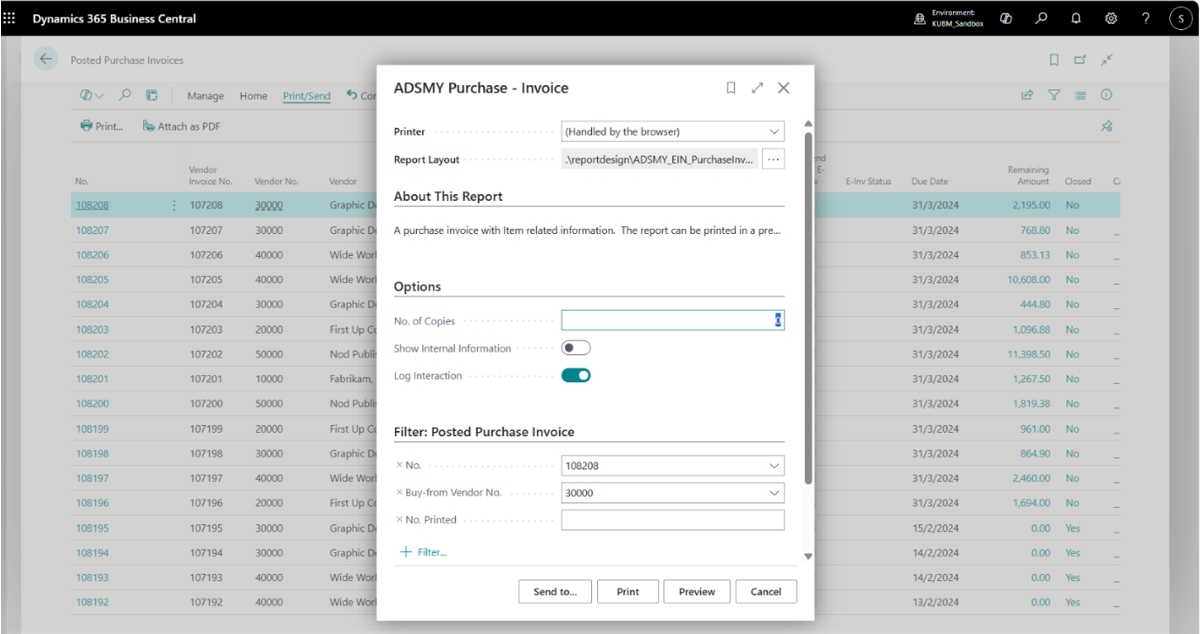Cancel the report dialog

(766, 591)
